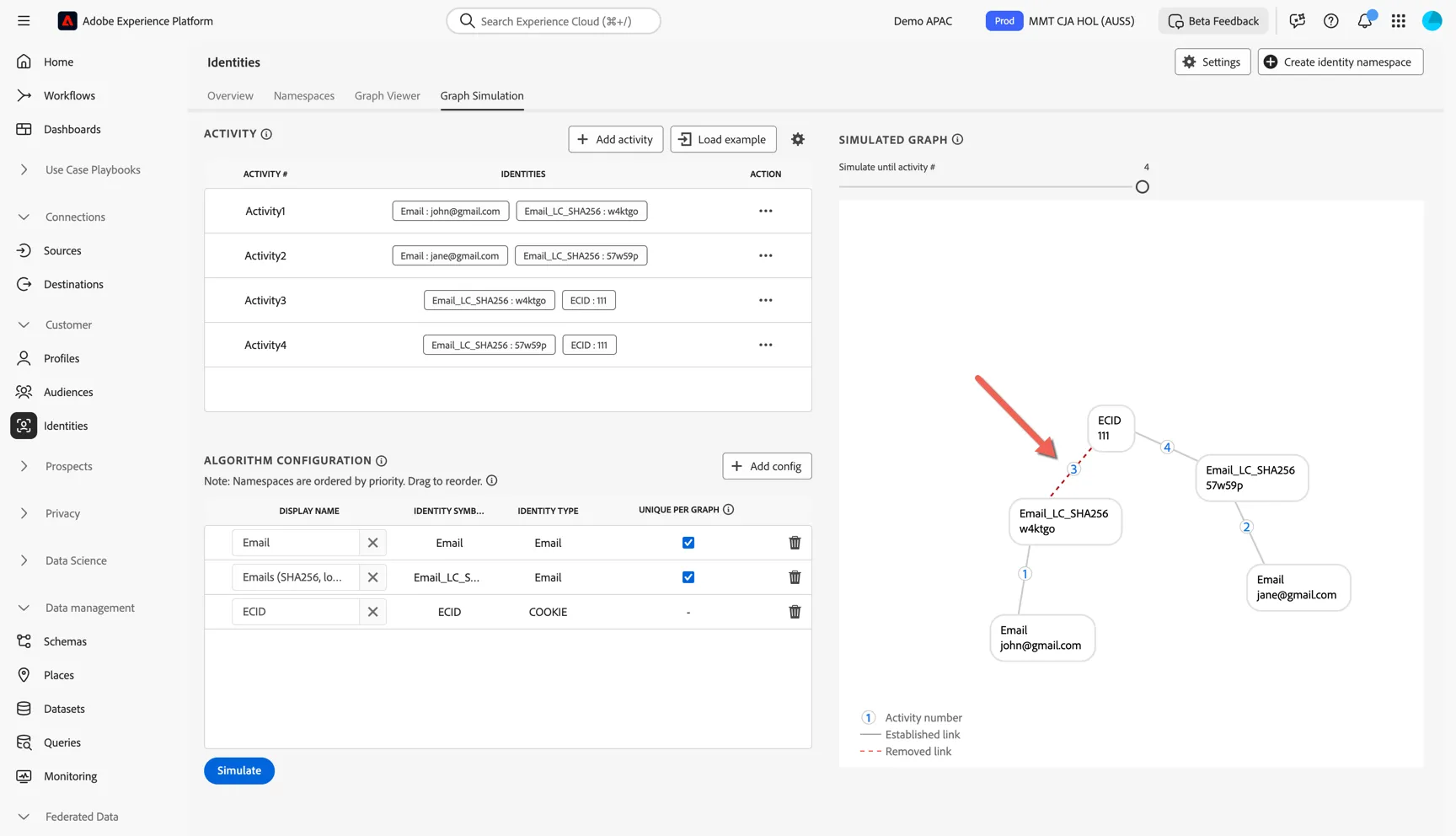
Task: Collapse the Customer section
Action: (x=24, y=324)
